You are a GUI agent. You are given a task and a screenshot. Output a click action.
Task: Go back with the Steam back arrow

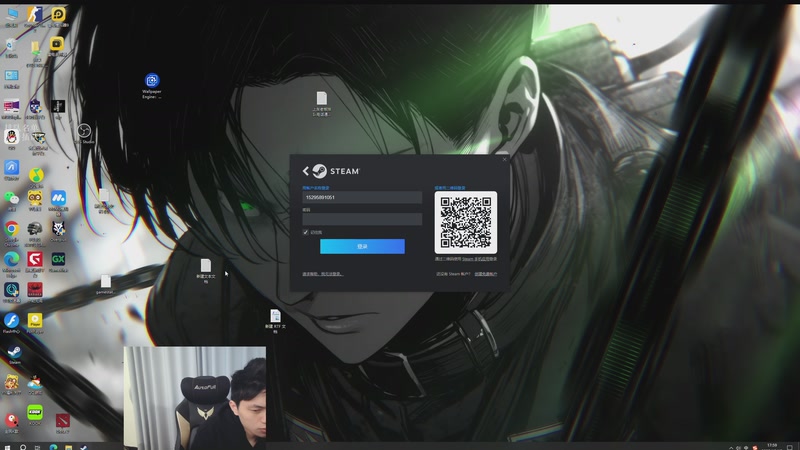pos(306,171)
